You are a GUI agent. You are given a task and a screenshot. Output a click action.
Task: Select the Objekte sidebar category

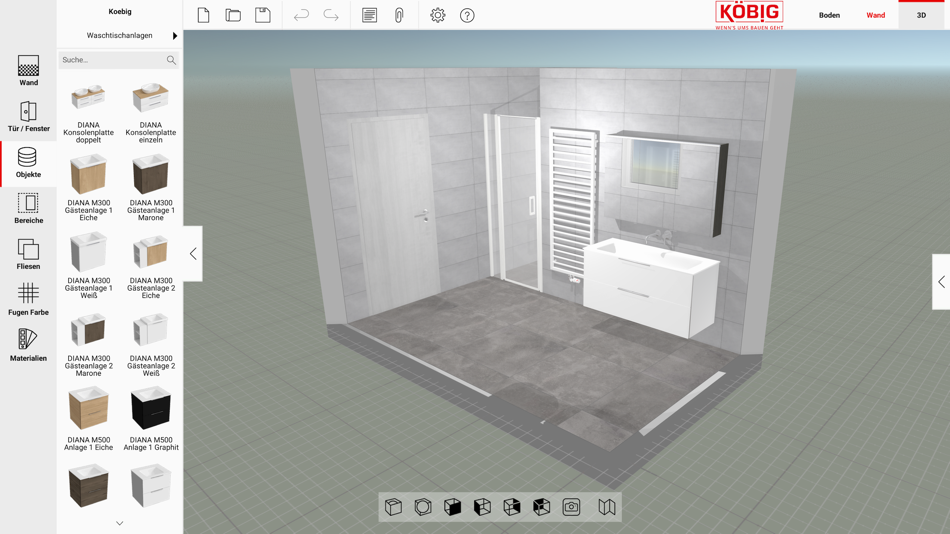pyautogui.click(x=28, y=162)
